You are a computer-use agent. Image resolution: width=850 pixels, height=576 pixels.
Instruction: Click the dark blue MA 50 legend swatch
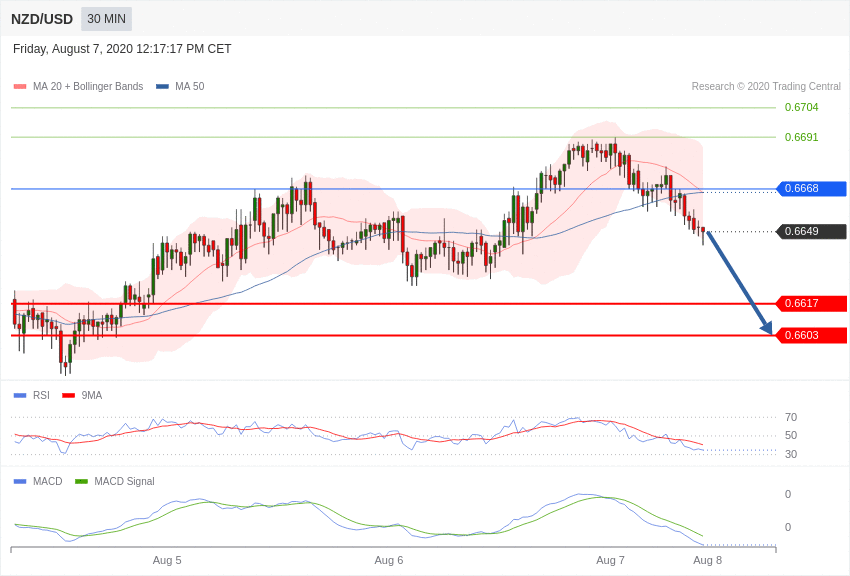162,87
